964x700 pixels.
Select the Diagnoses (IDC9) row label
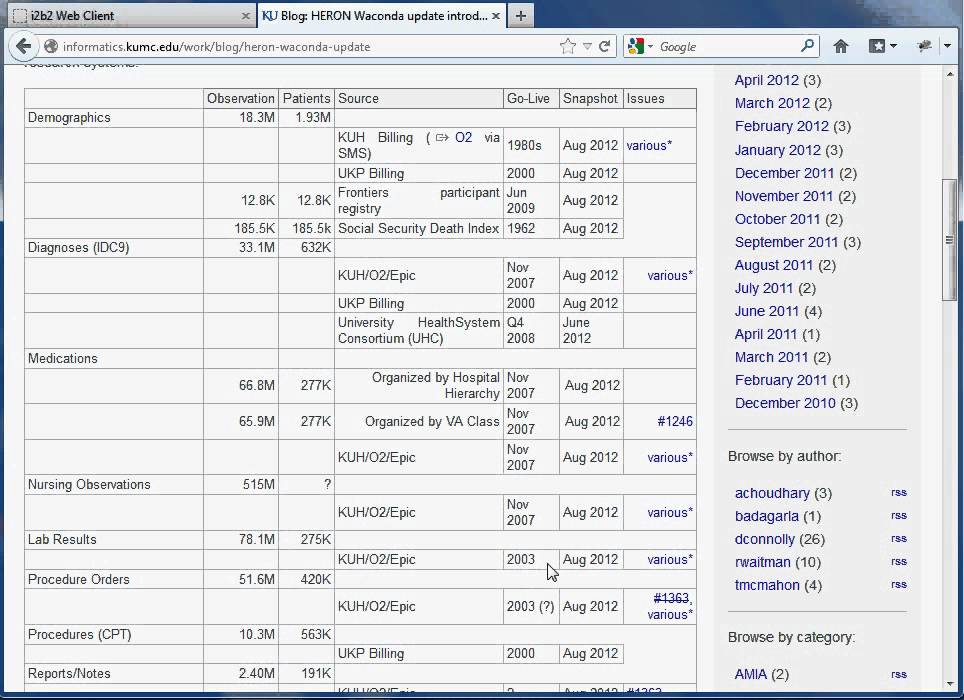(79, 248)
